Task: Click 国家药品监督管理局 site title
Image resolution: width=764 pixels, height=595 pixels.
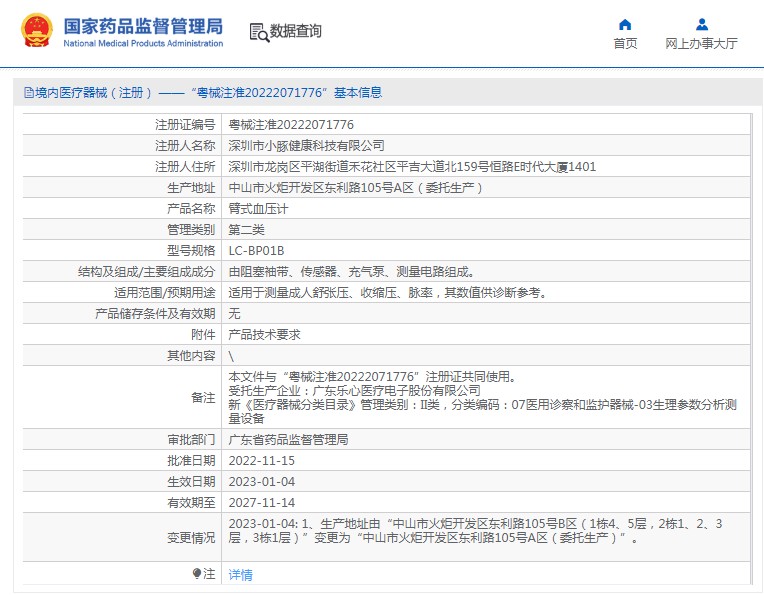Action: click(143, 26)
